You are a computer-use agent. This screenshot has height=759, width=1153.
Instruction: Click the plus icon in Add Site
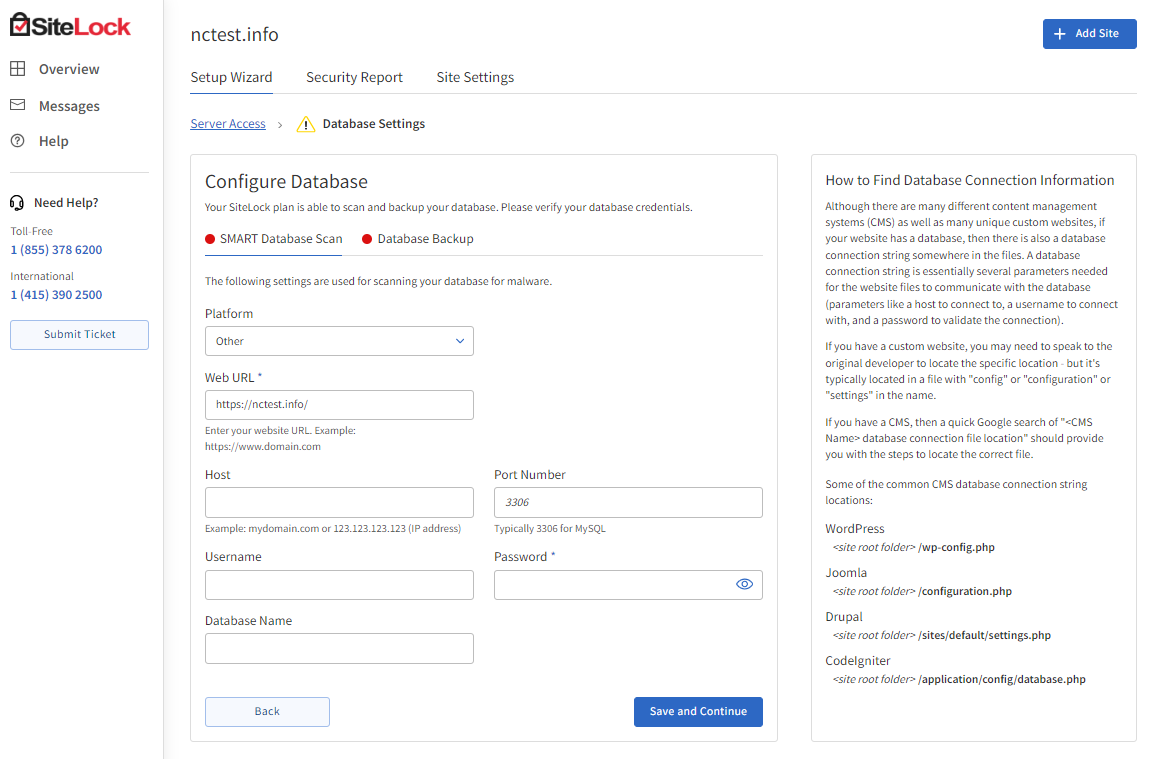point(1060,34)
